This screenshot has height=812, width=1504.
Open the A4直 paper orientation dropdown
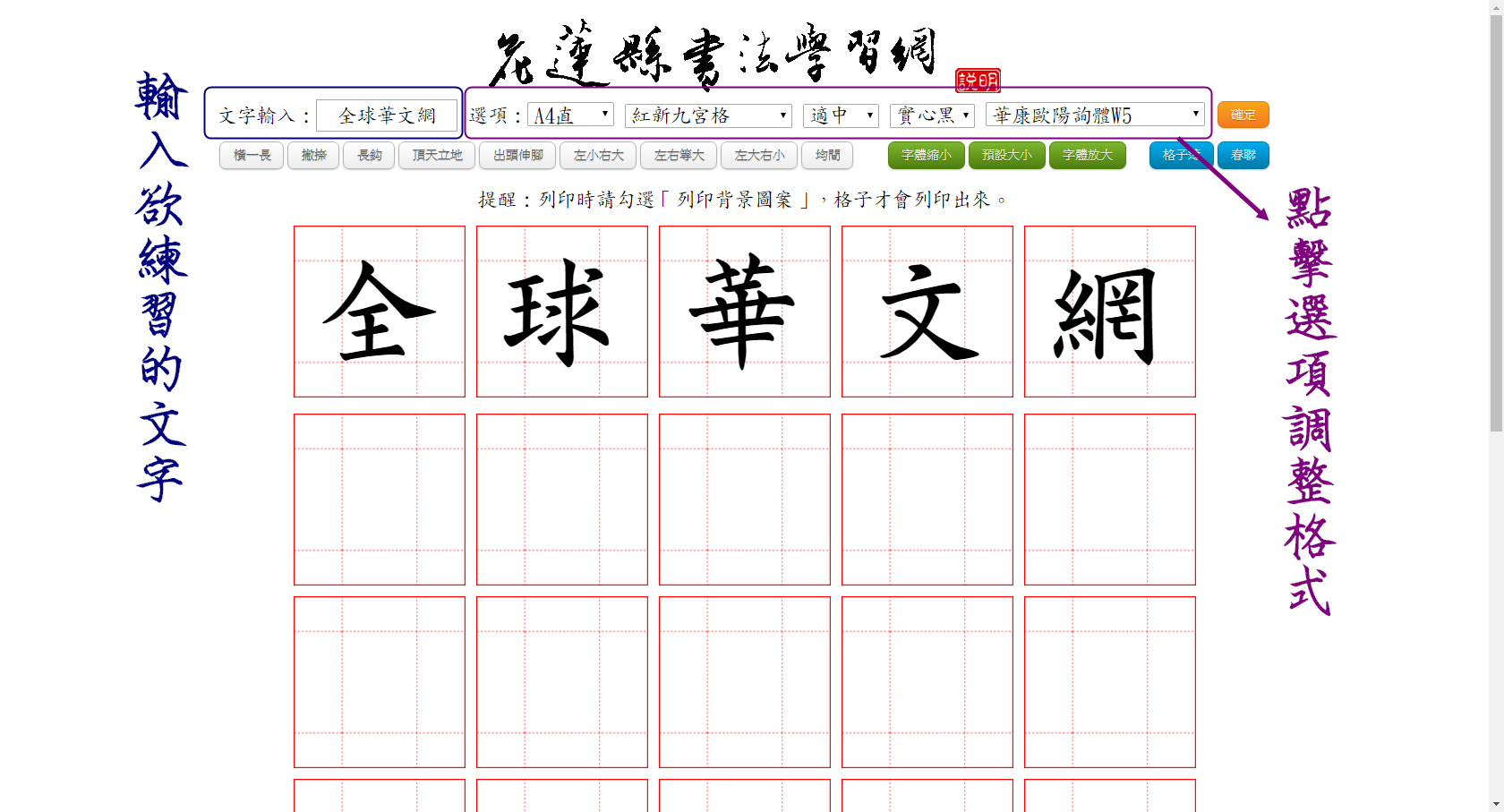(x=570, y=115)
